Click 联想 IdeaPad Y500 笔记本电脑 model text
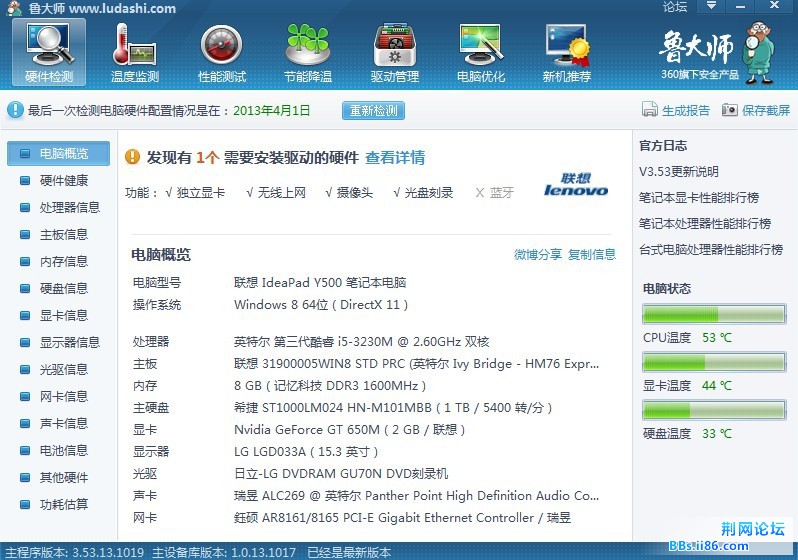The height and width of the screenshot is (560, 798). [320, 283]
